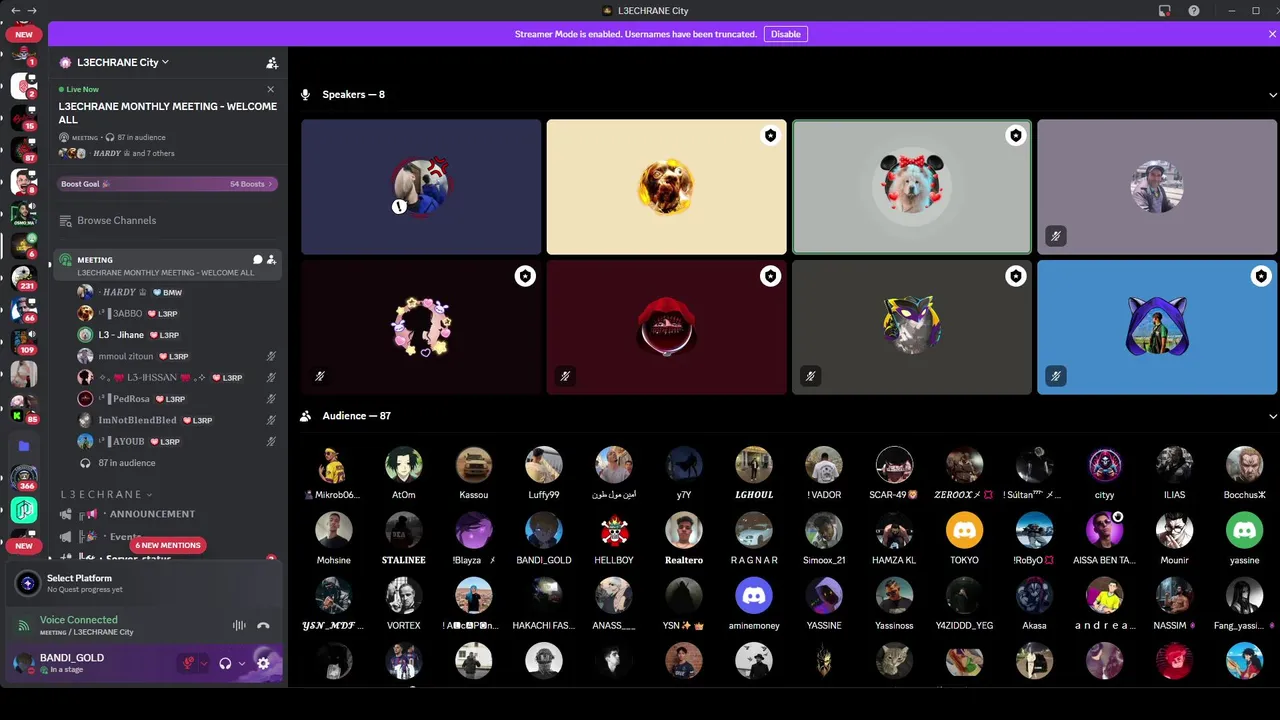Click moderator shield on the blue speaker tile

pyautogui.click(x=1261, y=276)
